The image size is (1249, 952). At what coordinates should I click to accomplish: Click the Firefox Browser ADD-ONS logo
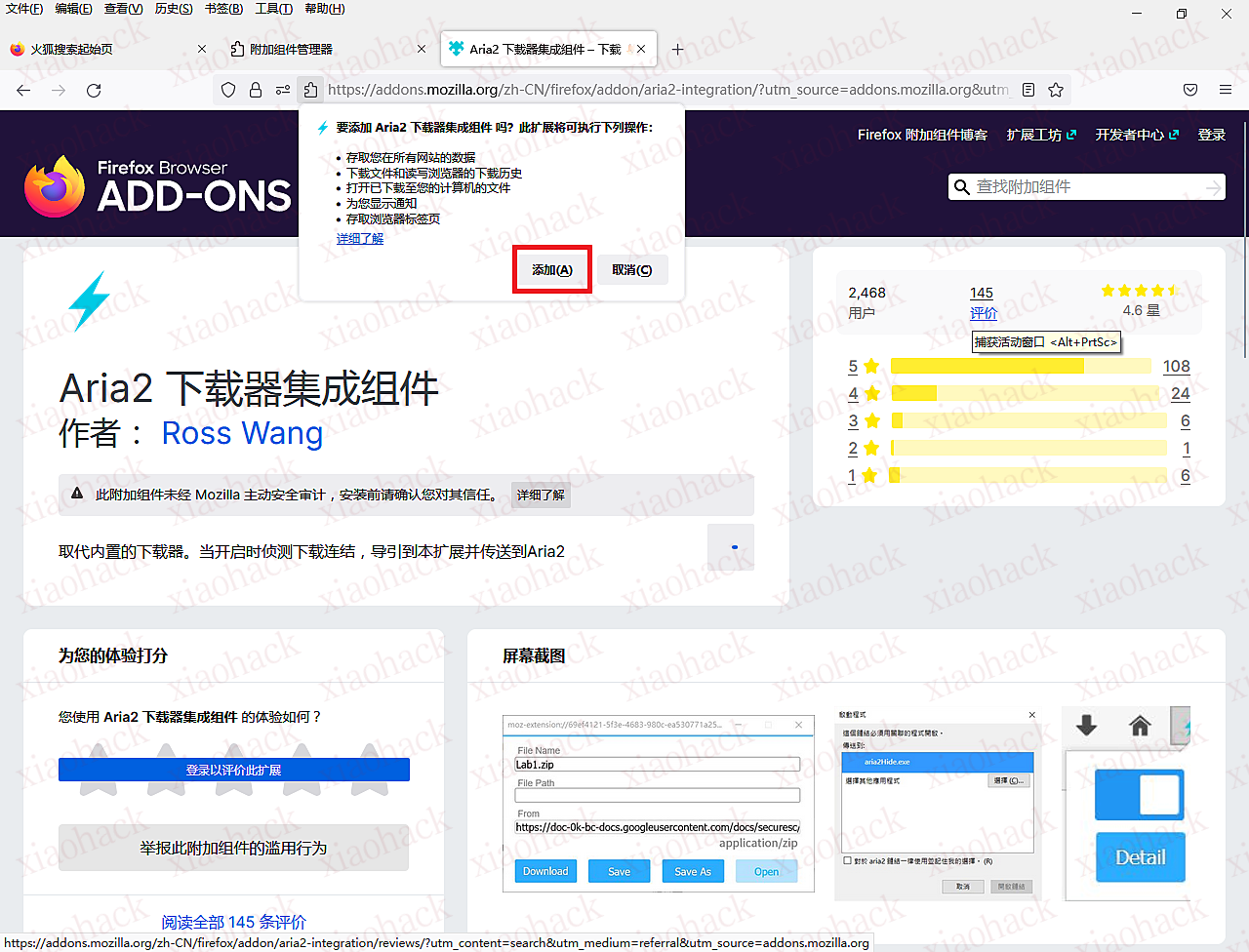(x=158, y=185)
